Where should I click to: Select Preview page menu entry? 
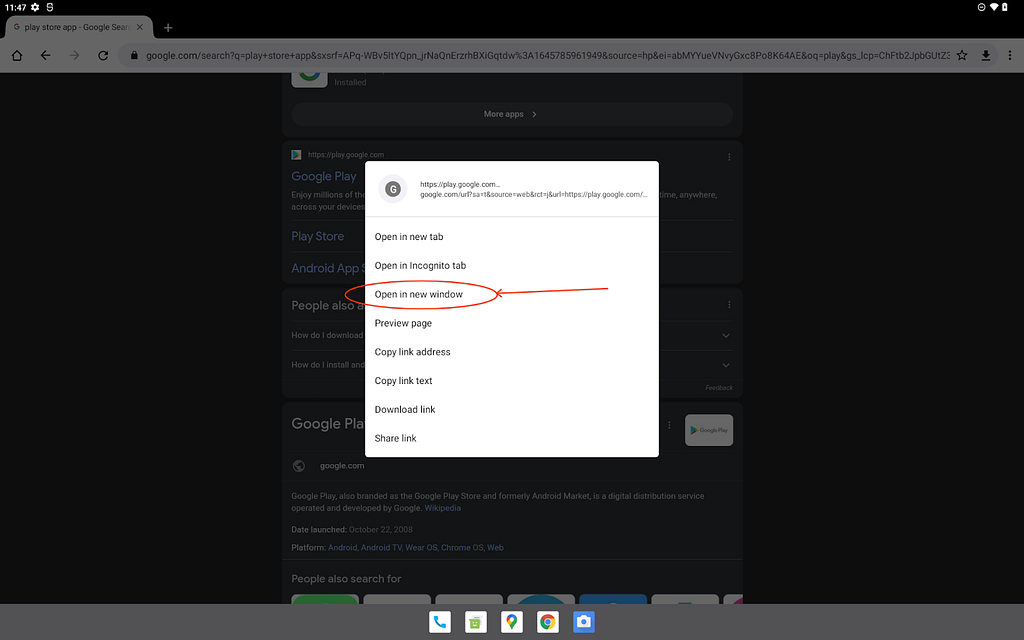[511, 323]
